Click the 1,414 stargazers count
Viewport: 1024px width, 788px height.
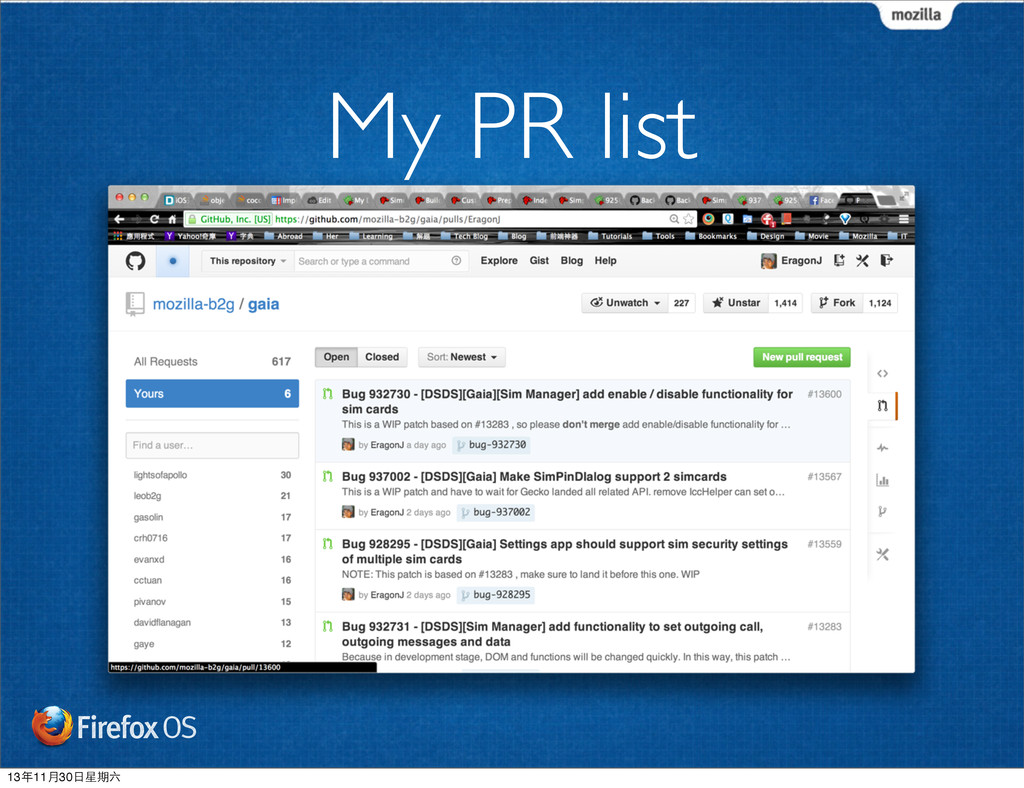click(785, 303)
